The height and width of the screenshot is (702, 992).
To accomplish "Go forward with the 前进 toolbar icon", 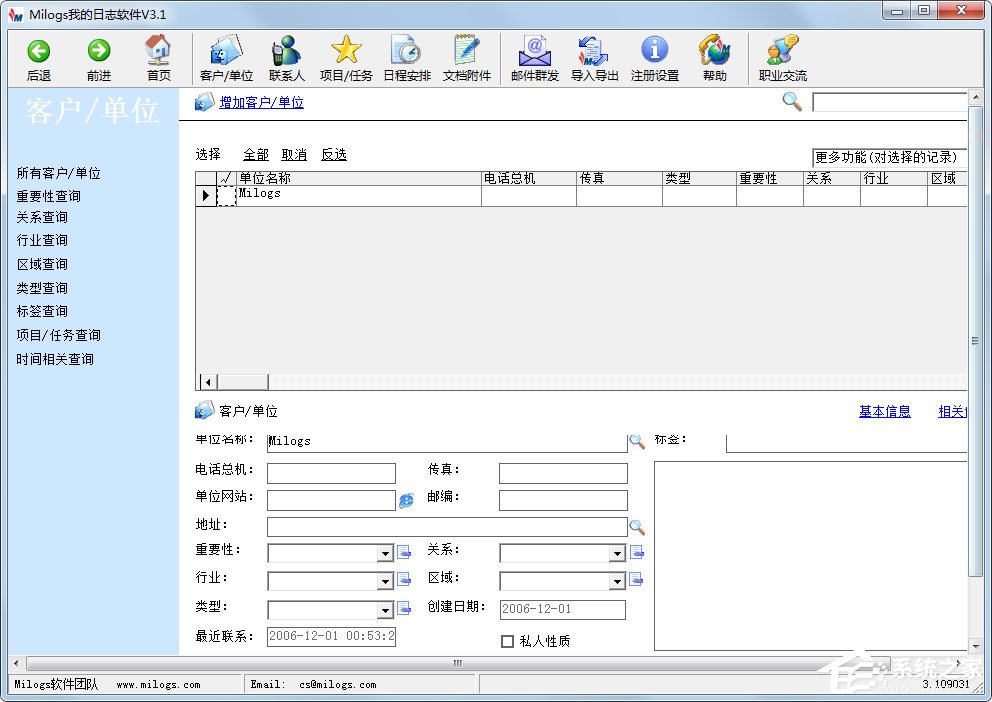I will point(99,58).
